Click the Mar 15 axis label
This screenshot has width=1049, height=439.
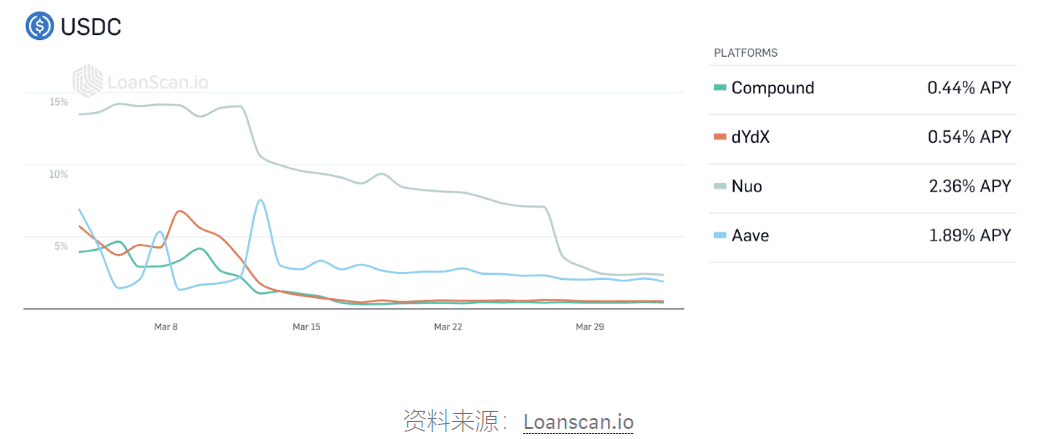coord(306,327)
